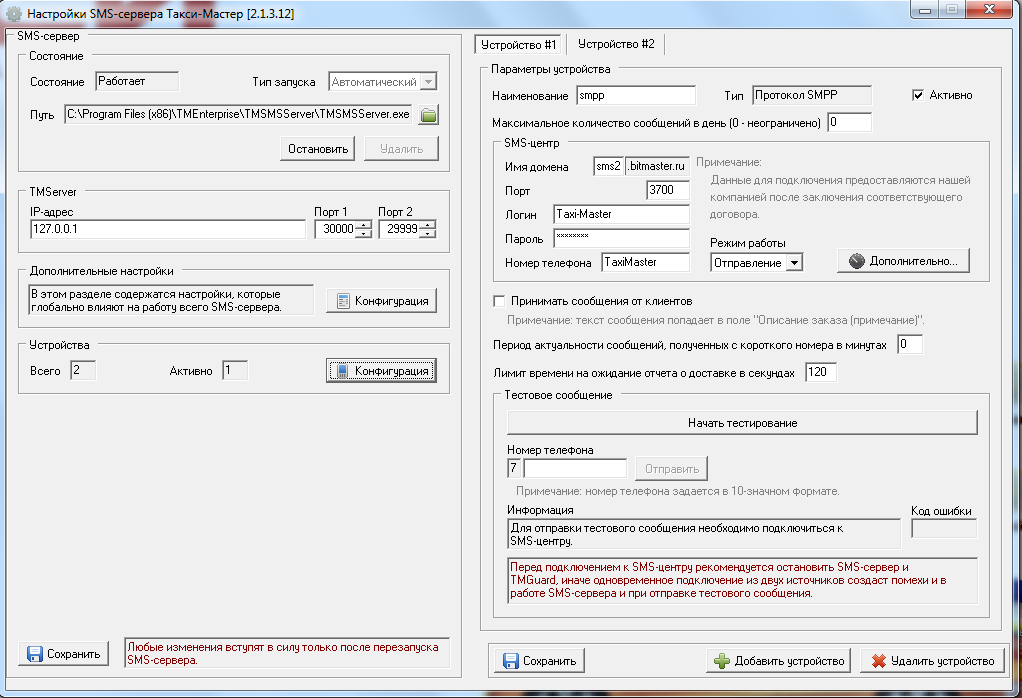1022x698 pixels.
Task: Click the Информация test message text box
Action: tap(704, 534)
